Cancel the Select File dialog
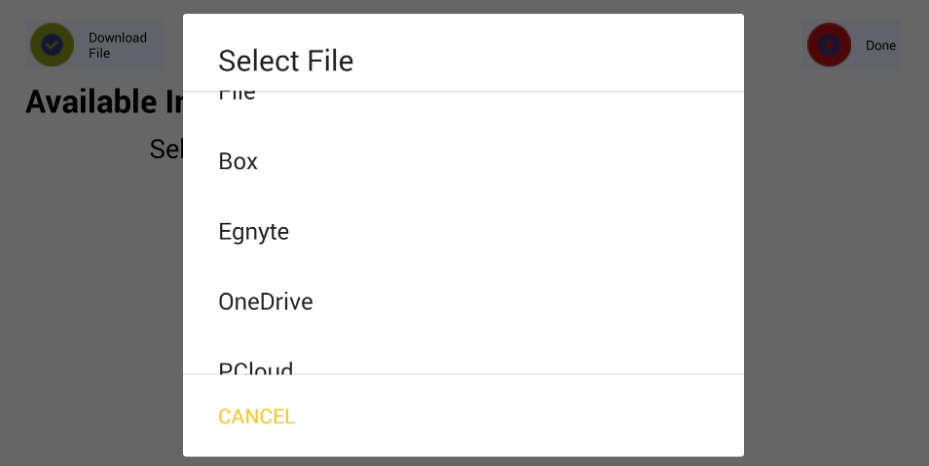 tap(256, 416)
